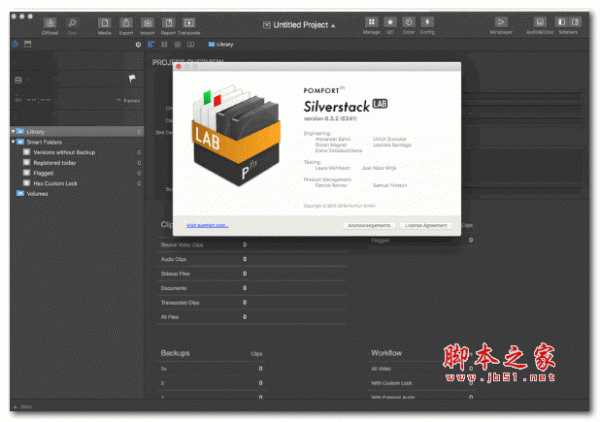The image size is (600, 422).
Task: Collapse the Library tree arrow
Action: click(13, 131)
